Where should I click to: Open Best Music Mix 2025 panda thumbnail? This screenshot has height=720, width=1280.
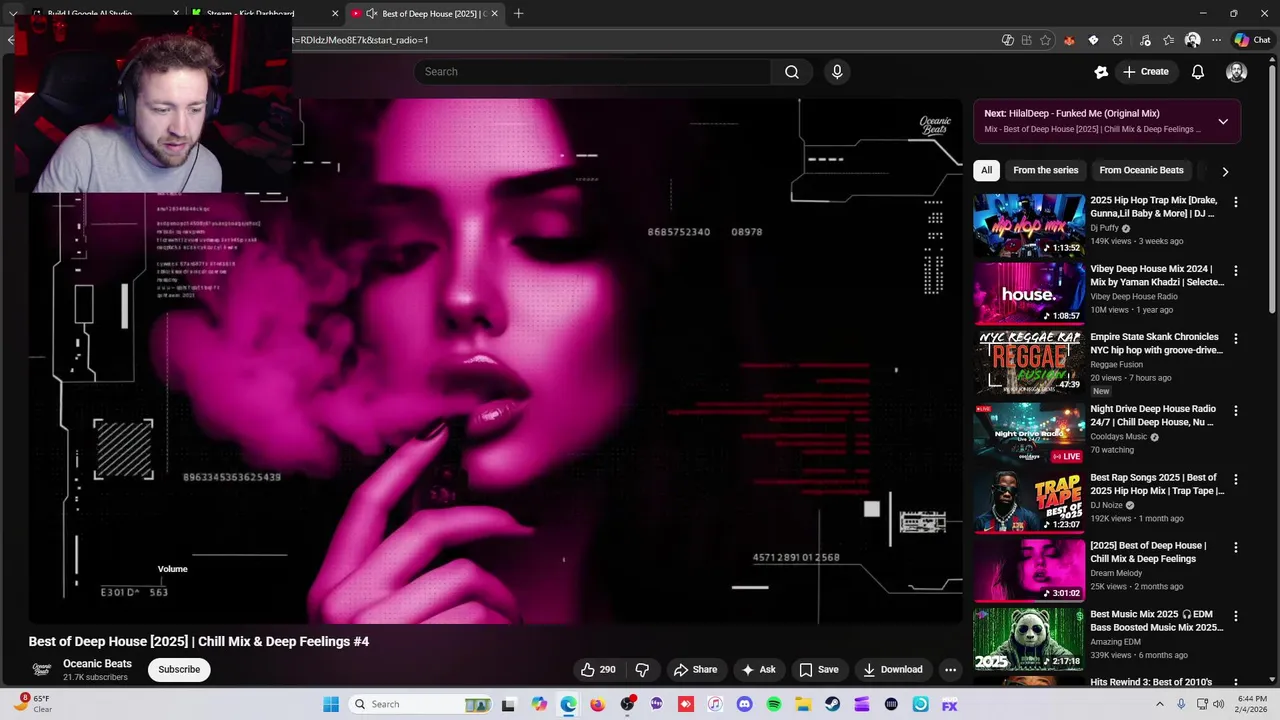point(1029,640)
